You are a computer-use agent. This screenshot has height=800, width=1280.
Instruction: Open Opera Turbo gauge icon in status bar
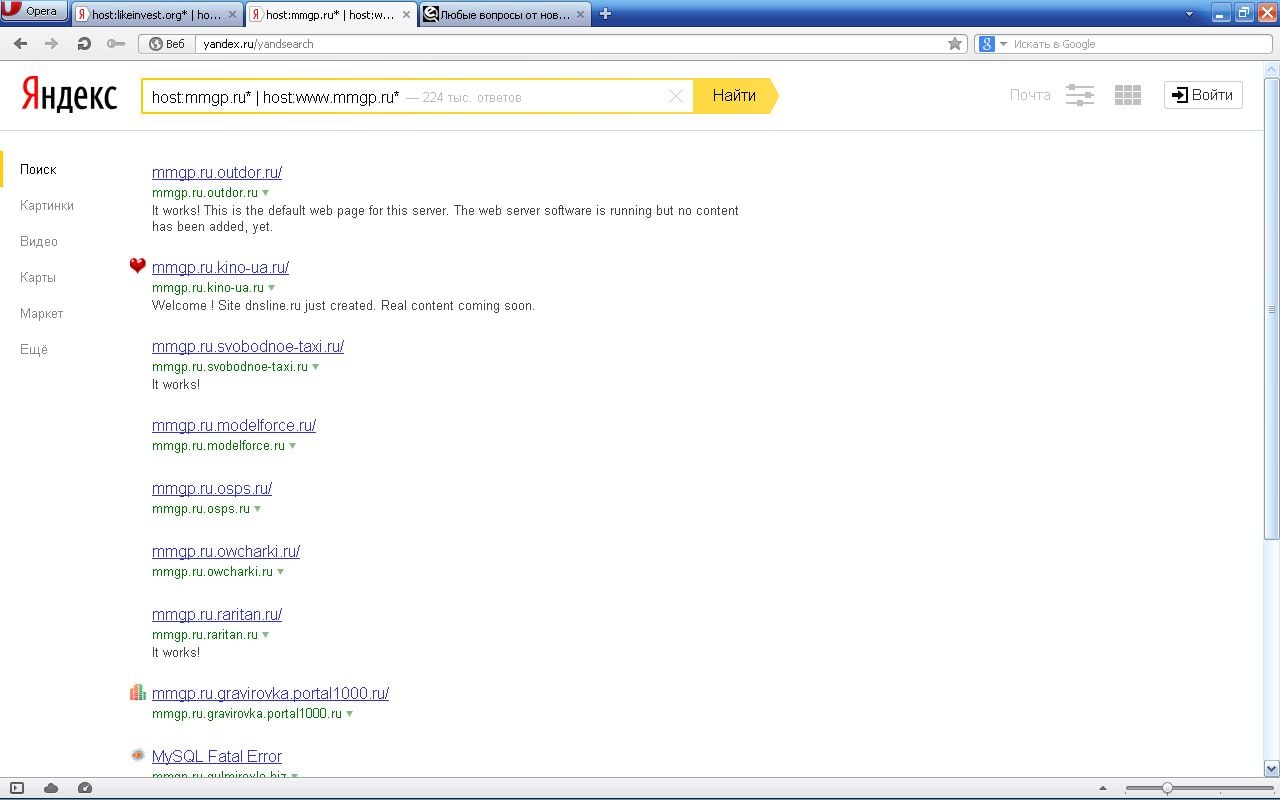pos(85,788)
